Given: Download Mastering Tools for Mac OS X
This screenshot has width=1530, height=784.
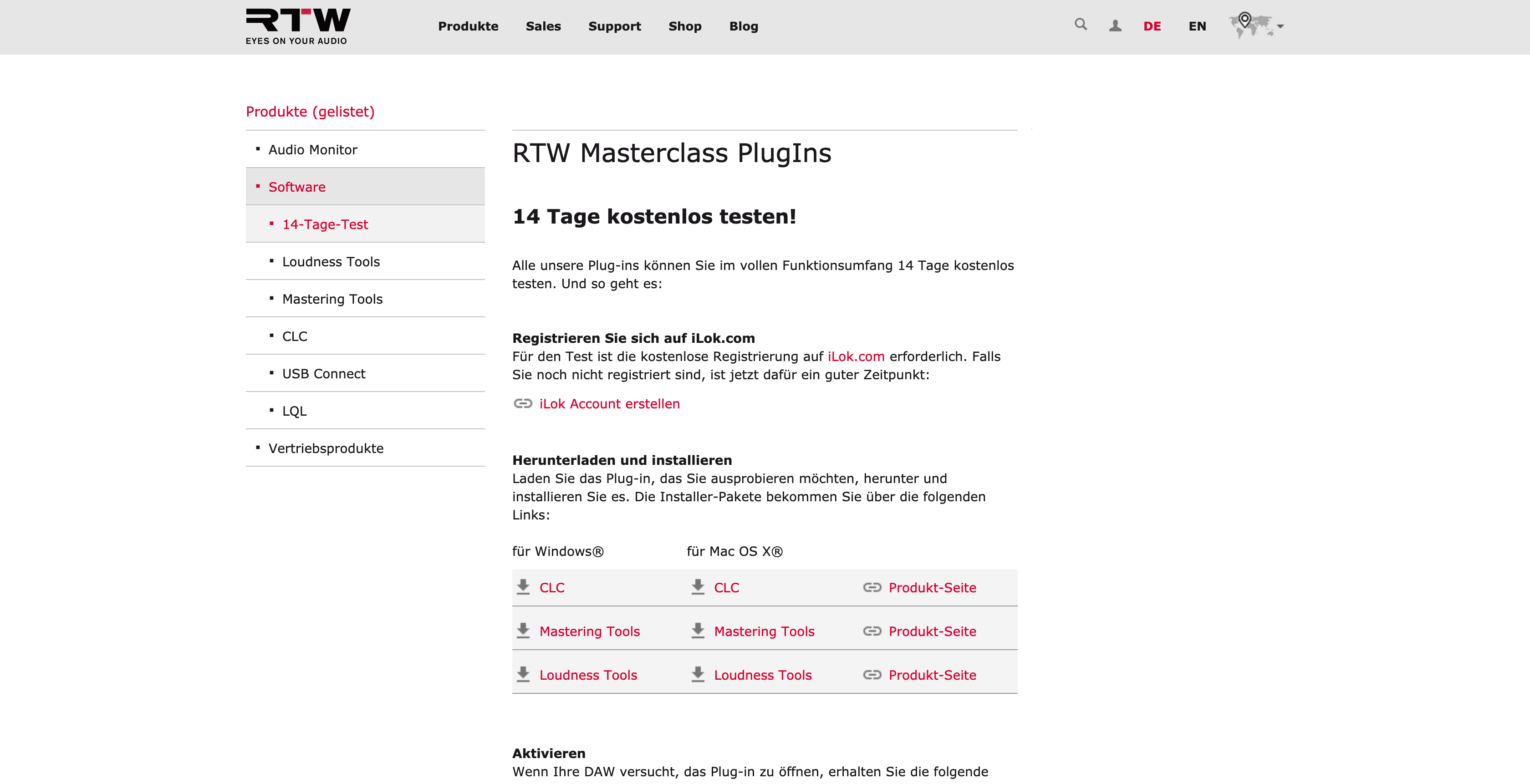Looking at the screenshot, I should [x=764, y=631].
